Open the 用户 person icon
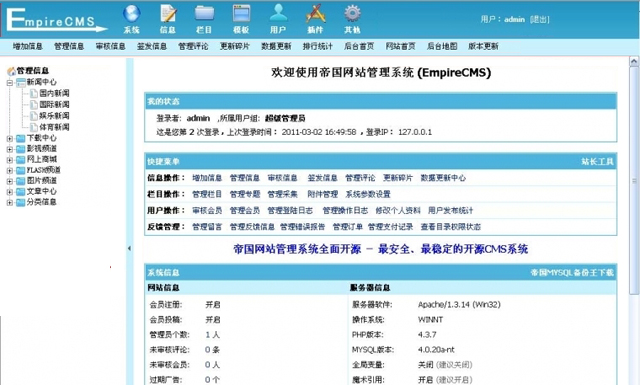This screenshot has width=640, height=385. pos(278,13)
